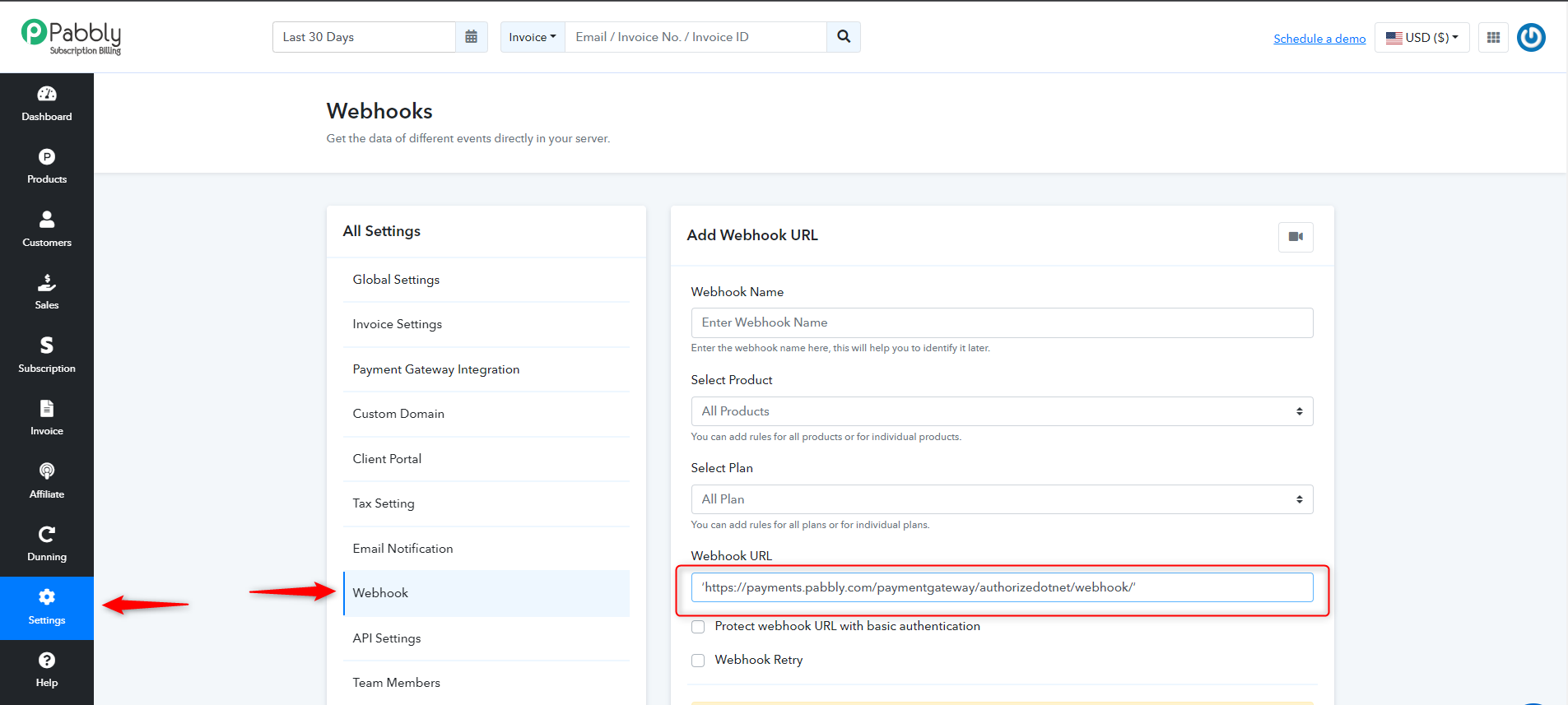Enable Protect webhook URL with basic authentication

[x=698, y=627]
